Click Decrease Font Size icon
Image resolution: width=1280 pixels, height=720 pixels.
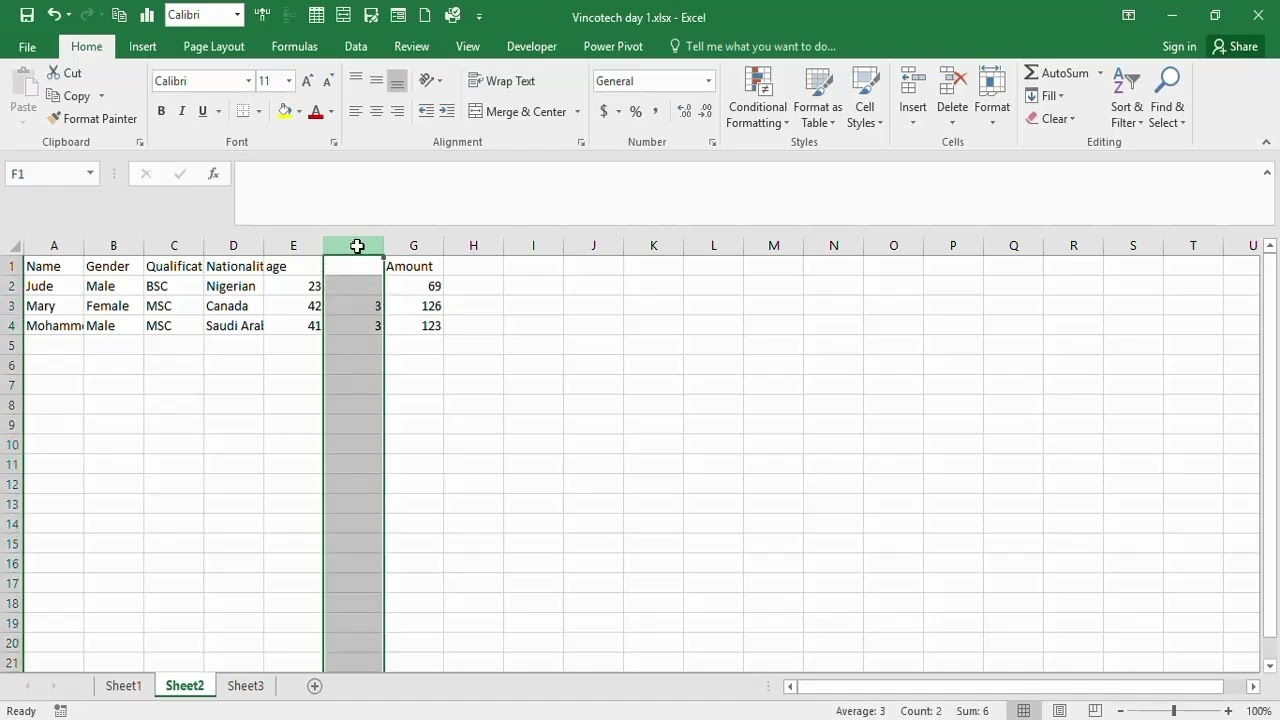click(x=329, y=81)
